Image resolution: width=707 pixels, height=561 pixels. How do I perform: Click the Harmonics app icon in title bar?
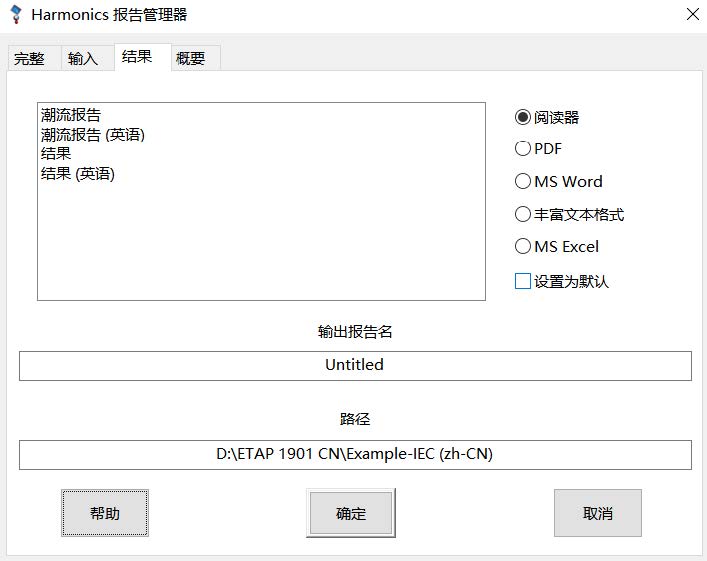coord(15,14)
